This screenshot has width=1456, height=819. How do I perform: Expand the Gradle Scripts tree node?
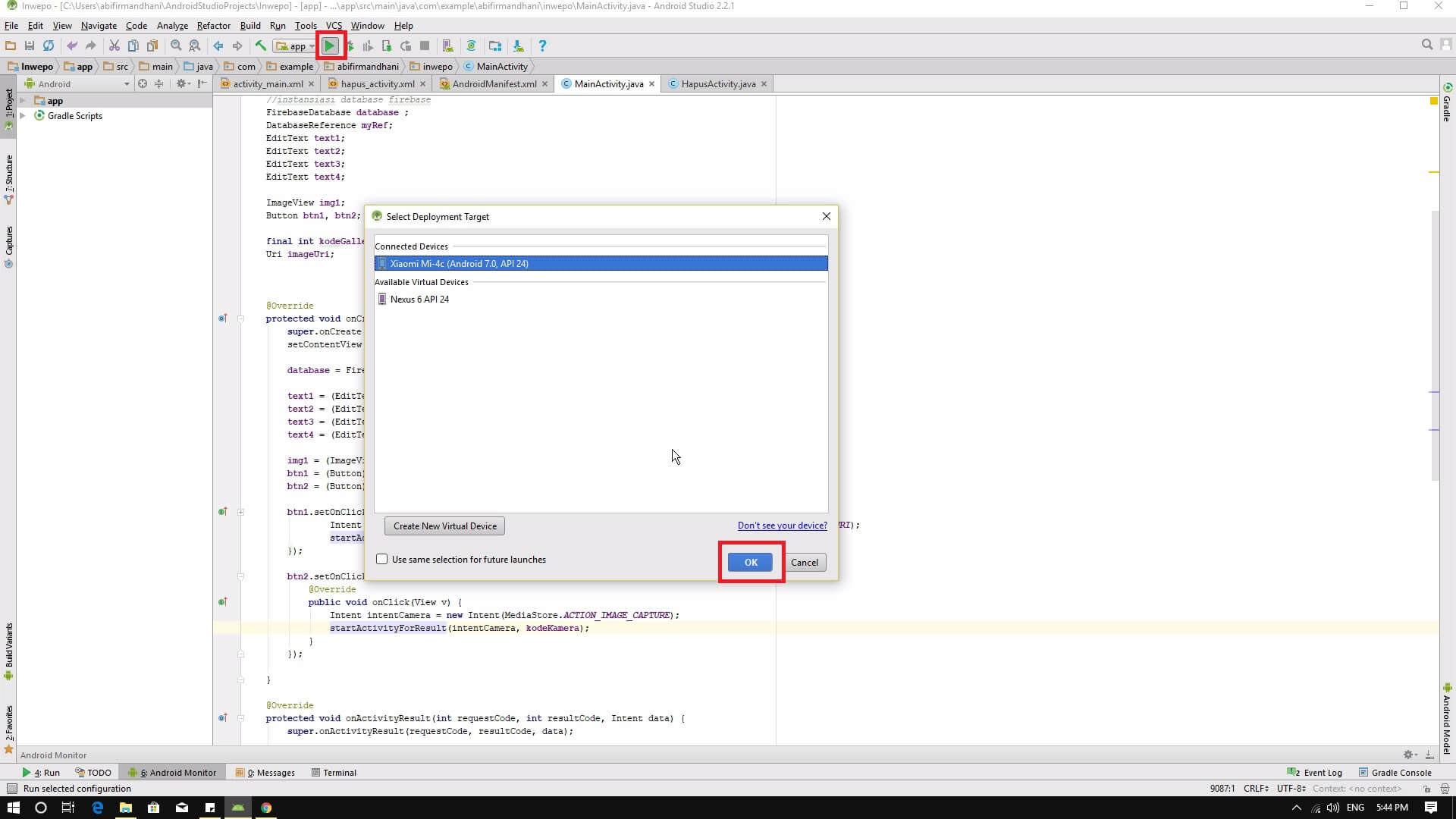[x=23, y=116]
